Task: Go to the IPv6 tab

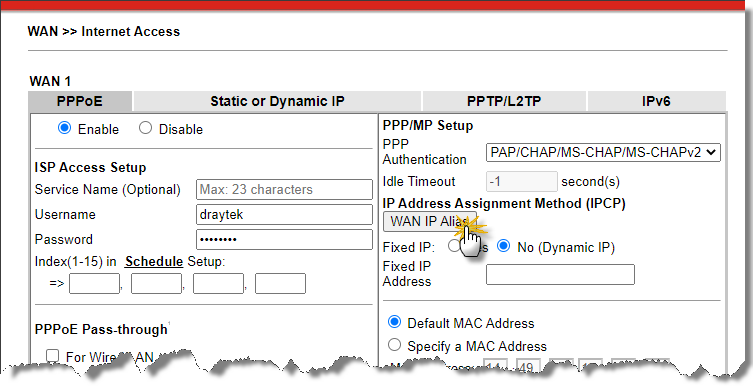Action: point(656,101)
